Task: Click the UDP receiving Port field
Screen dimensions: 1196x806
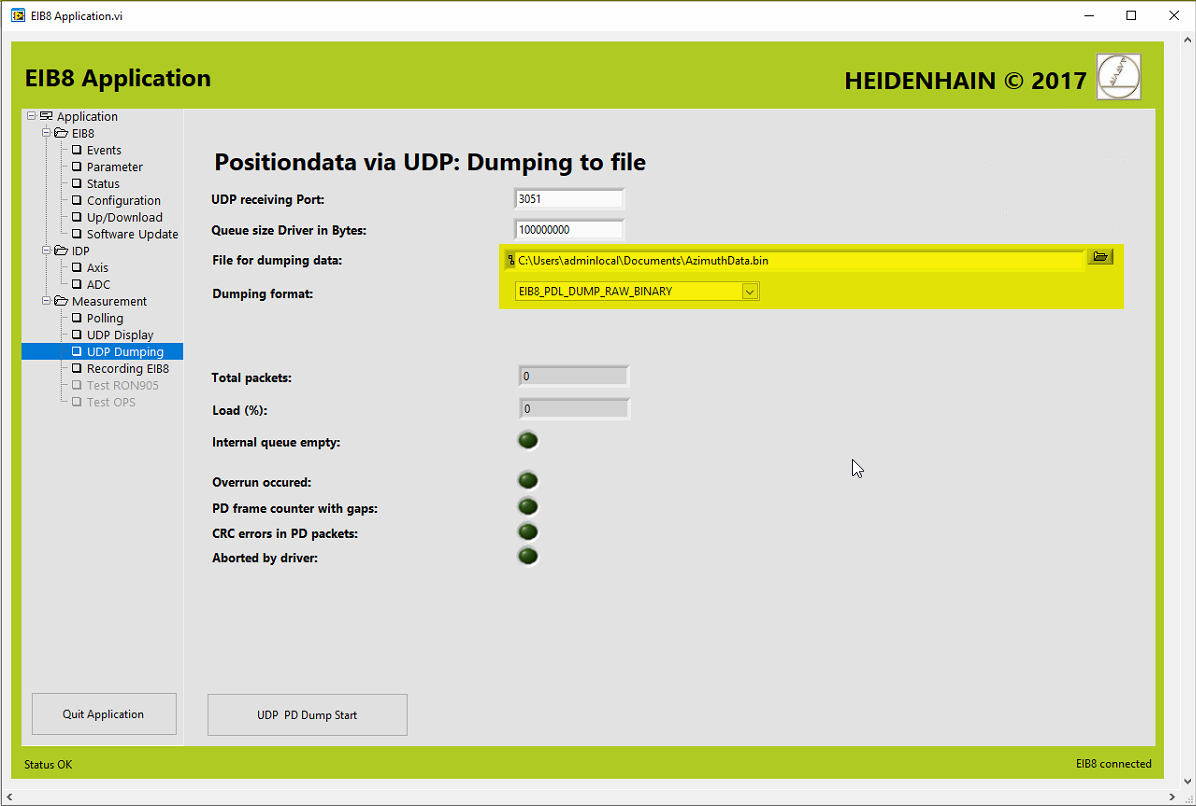Action: [x=569, y=199]
